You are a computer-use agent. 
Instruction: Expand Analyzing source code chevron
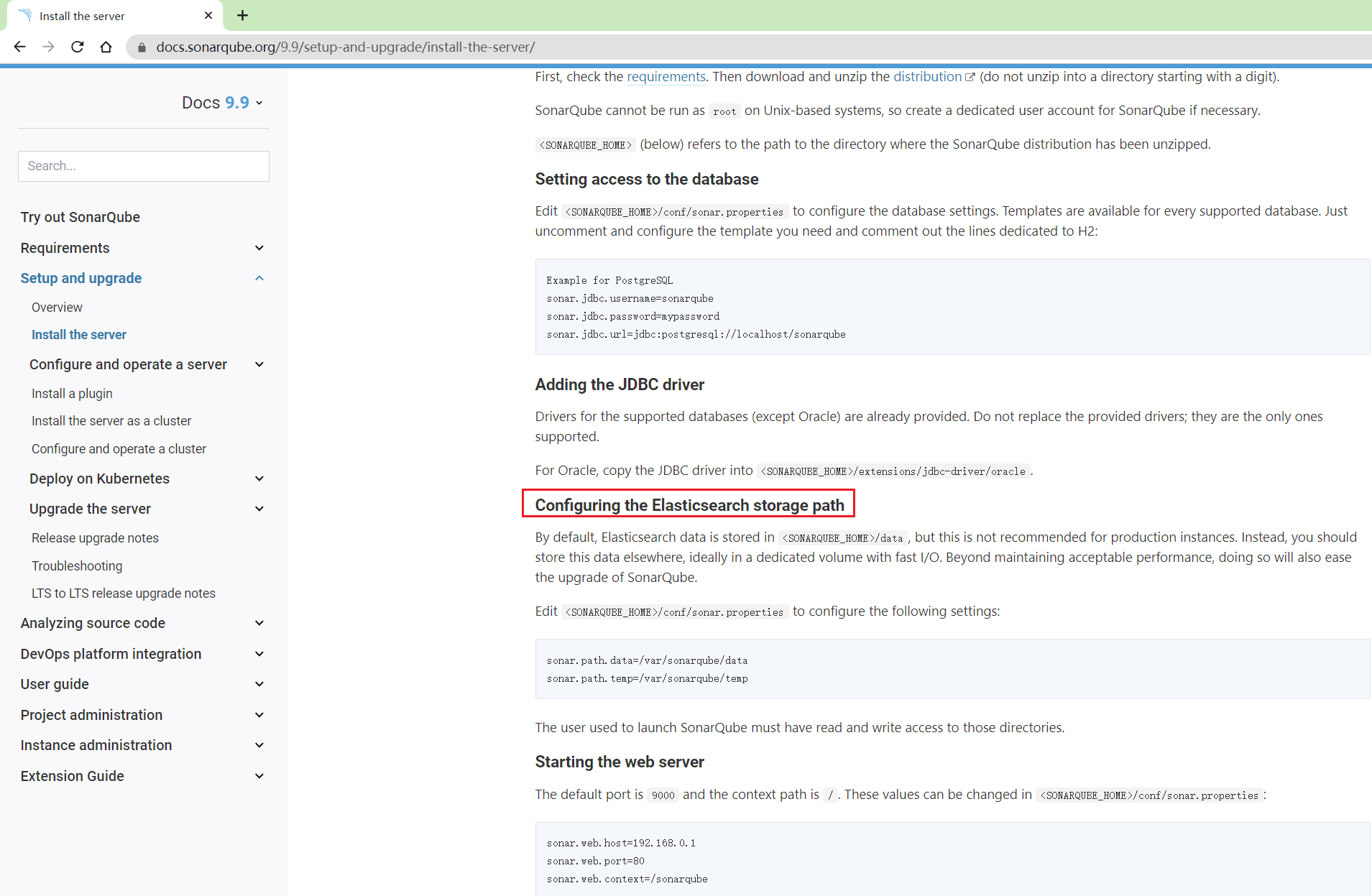pos(259,623)
